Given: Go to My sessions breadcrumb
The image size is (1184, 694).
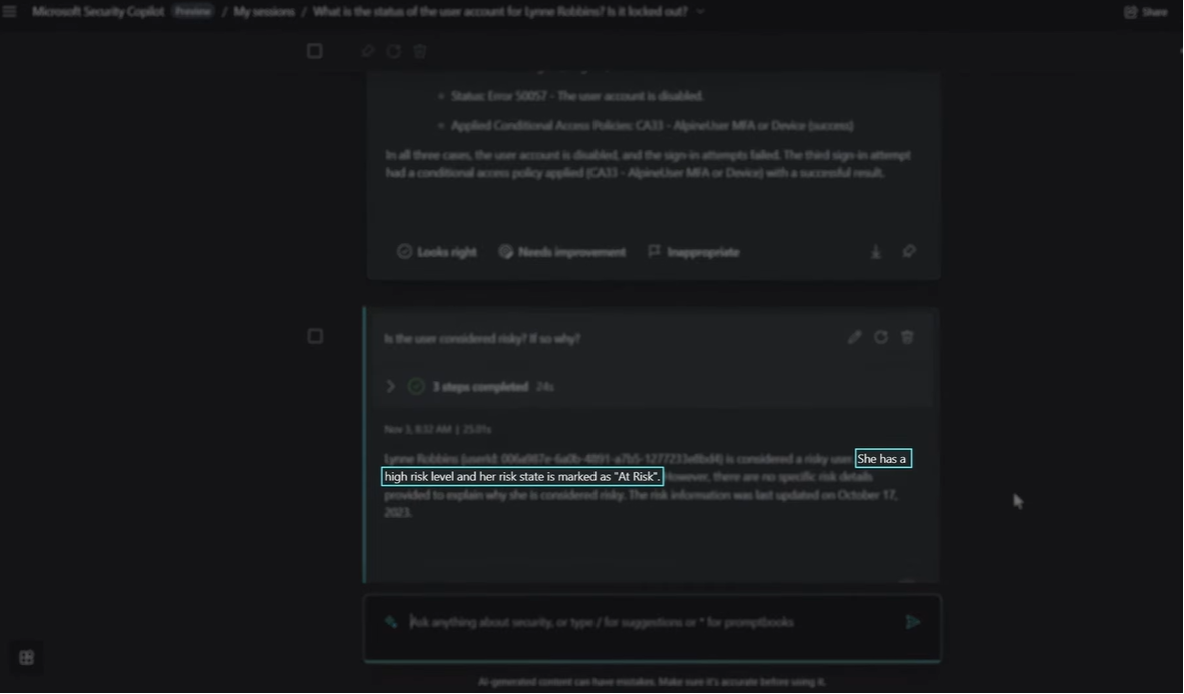Looking at the screenshot, I should (x=264, y=11).
